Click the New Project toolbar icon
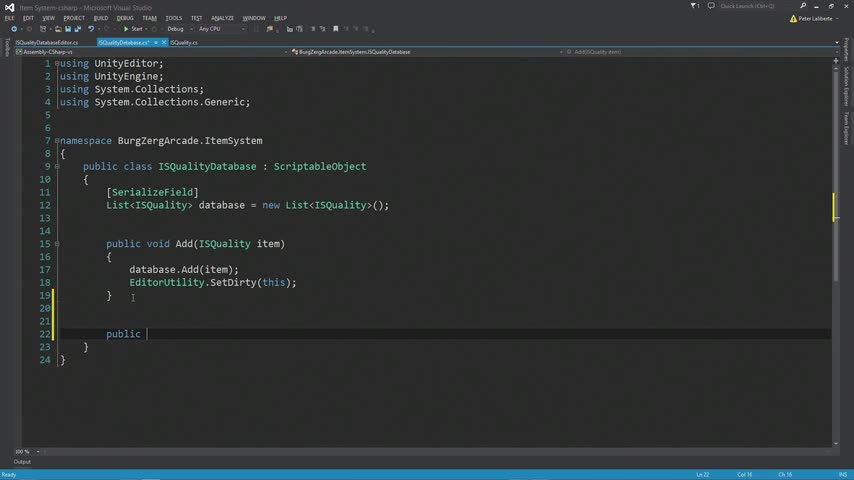 tap(42, 29)
